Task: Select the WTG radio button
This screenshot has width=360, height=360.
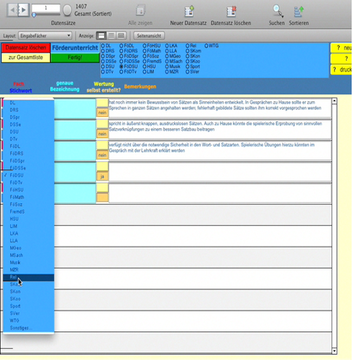Action: pyautogui.click(x=206, y=46)
